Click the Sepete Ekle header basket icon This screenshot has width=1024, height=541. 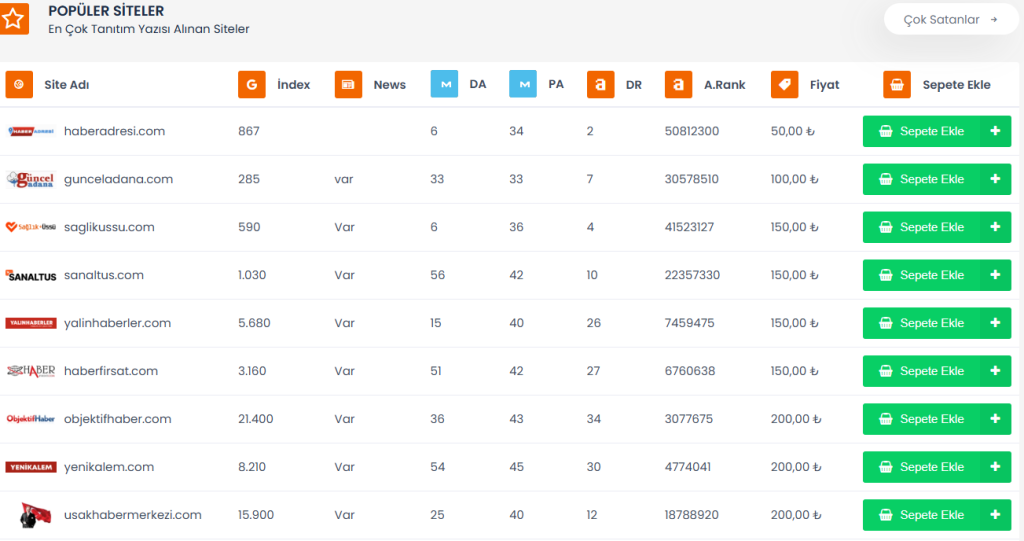[897, 85]
